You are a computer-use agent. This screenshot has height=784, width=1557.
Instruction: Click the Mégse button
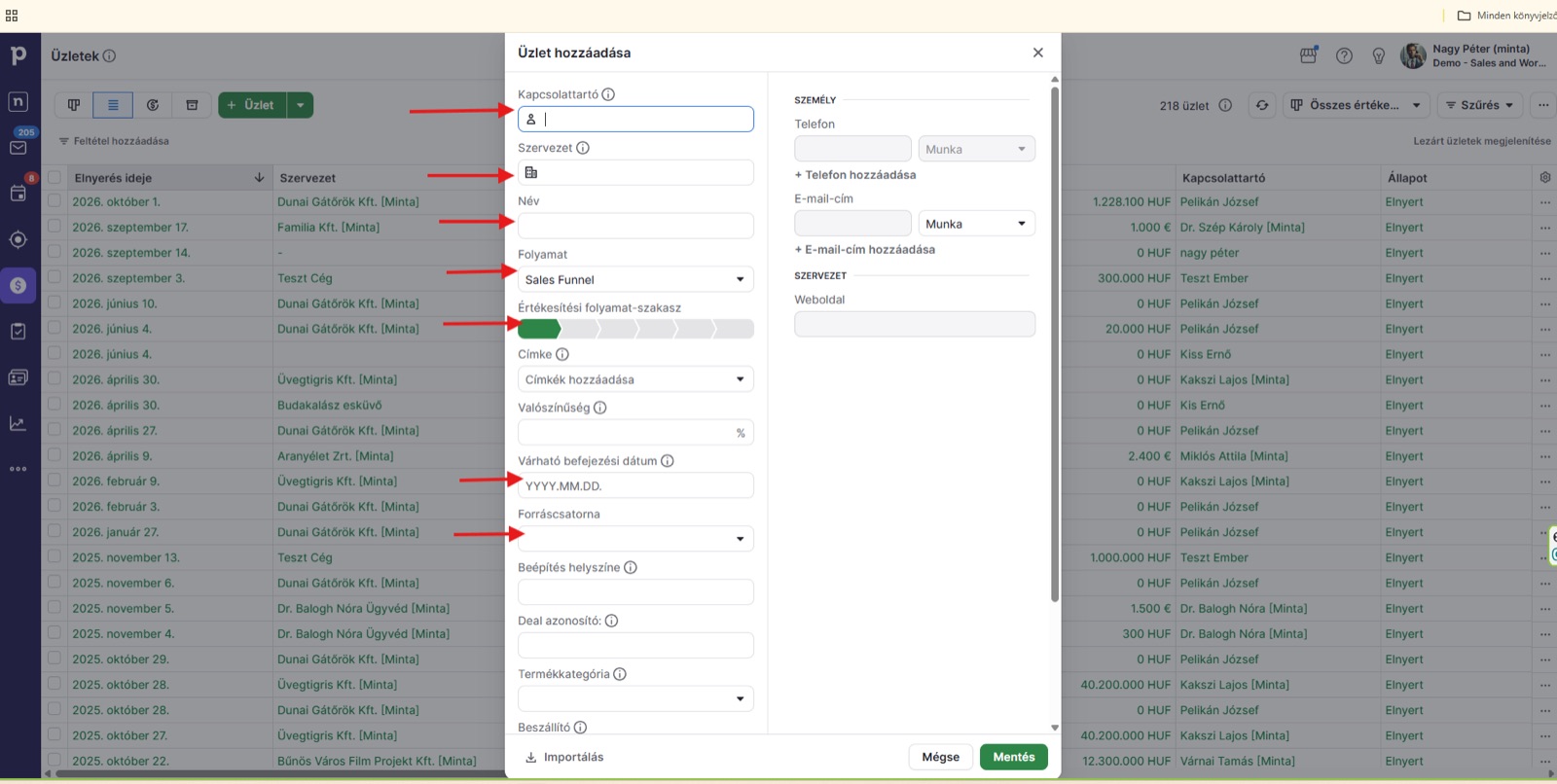point(941,757)
